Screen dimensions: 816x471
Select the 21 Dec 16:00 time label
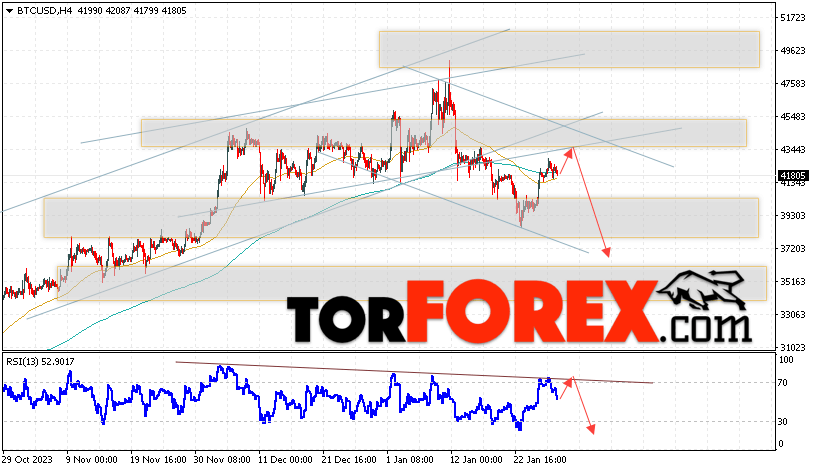349,460
